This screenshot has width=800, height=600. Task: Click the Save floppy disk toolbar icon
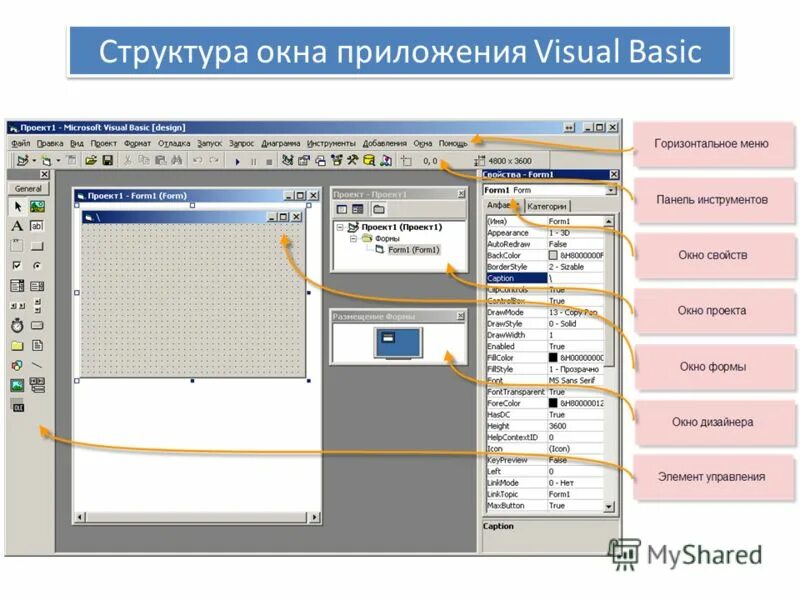[x=108, y=161]
